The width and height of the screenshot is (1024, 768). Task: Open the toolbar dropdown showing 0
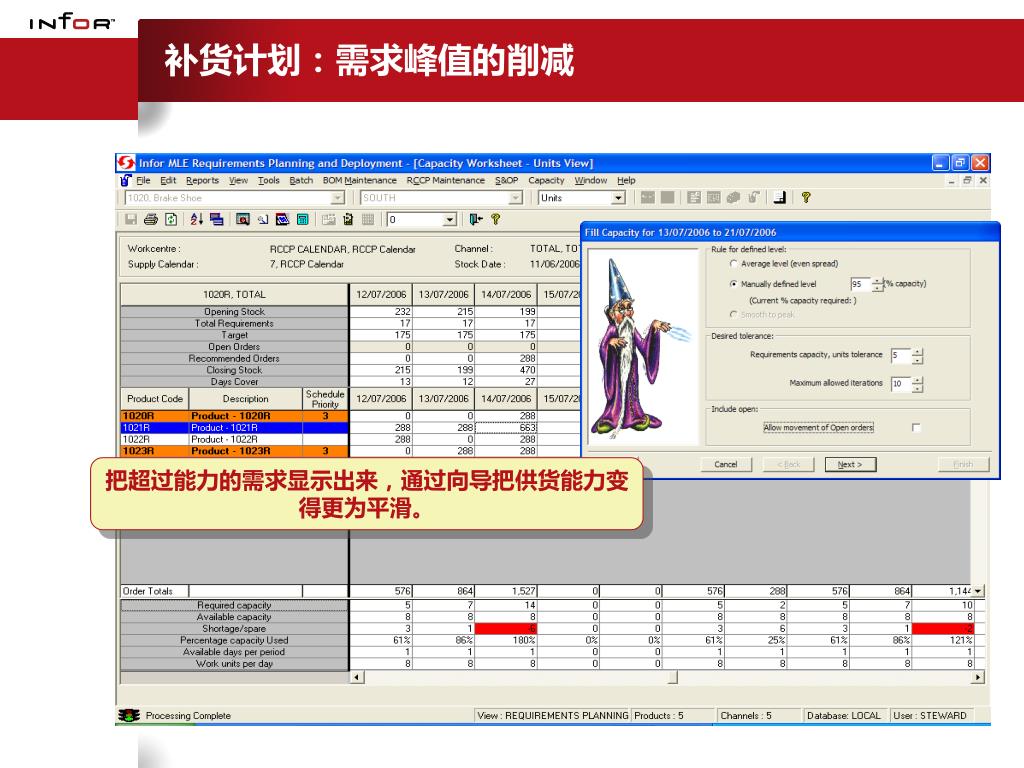(449, 219)
